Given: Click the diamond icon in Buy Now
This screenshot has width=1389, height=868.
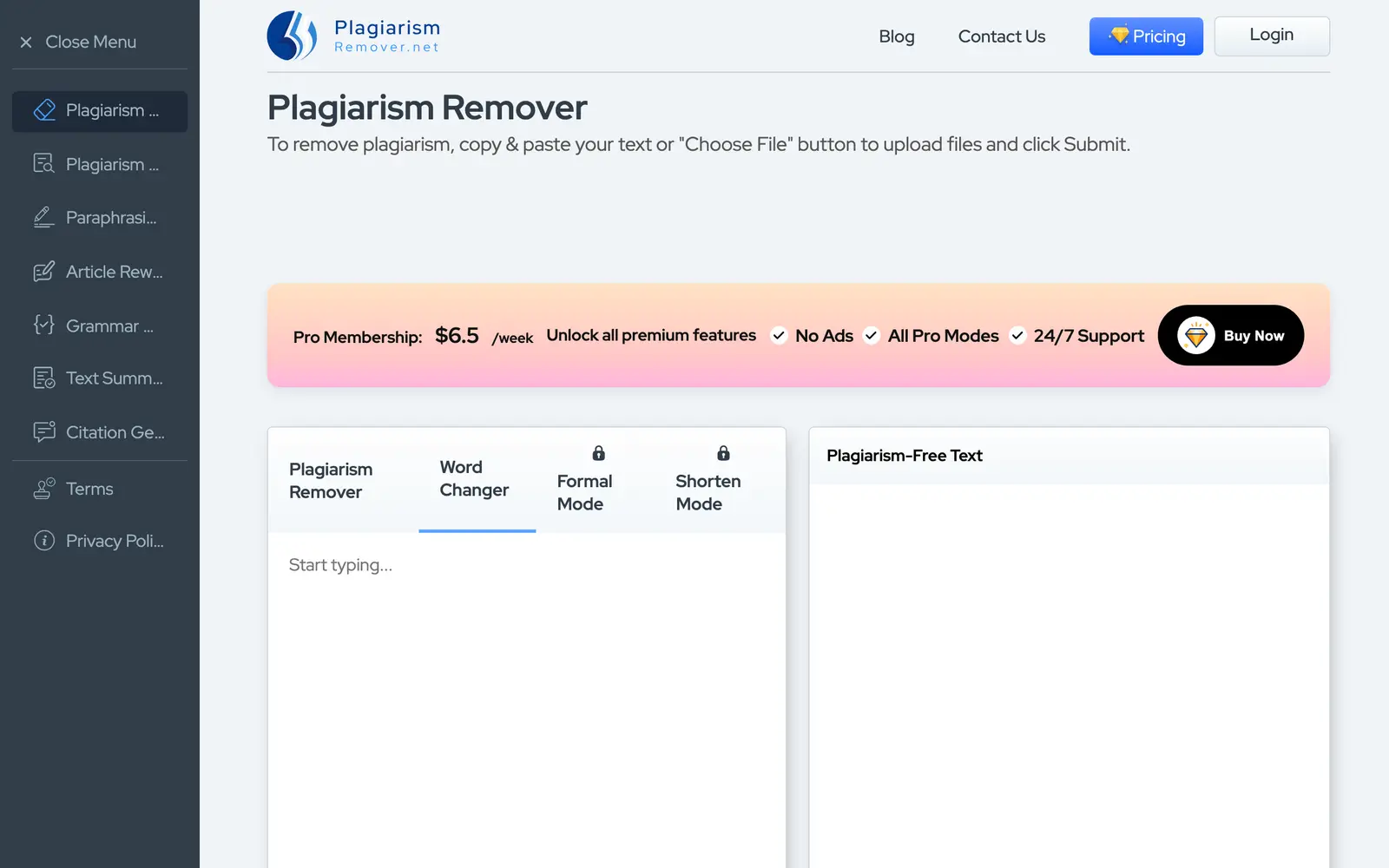Looking at the screenshot, I should click(1195, 335).
